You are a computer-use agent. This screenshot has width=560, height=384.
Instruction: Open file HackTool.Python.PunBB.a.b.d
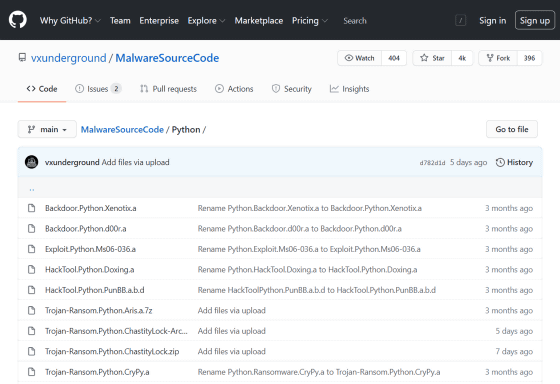click(95, 290)
